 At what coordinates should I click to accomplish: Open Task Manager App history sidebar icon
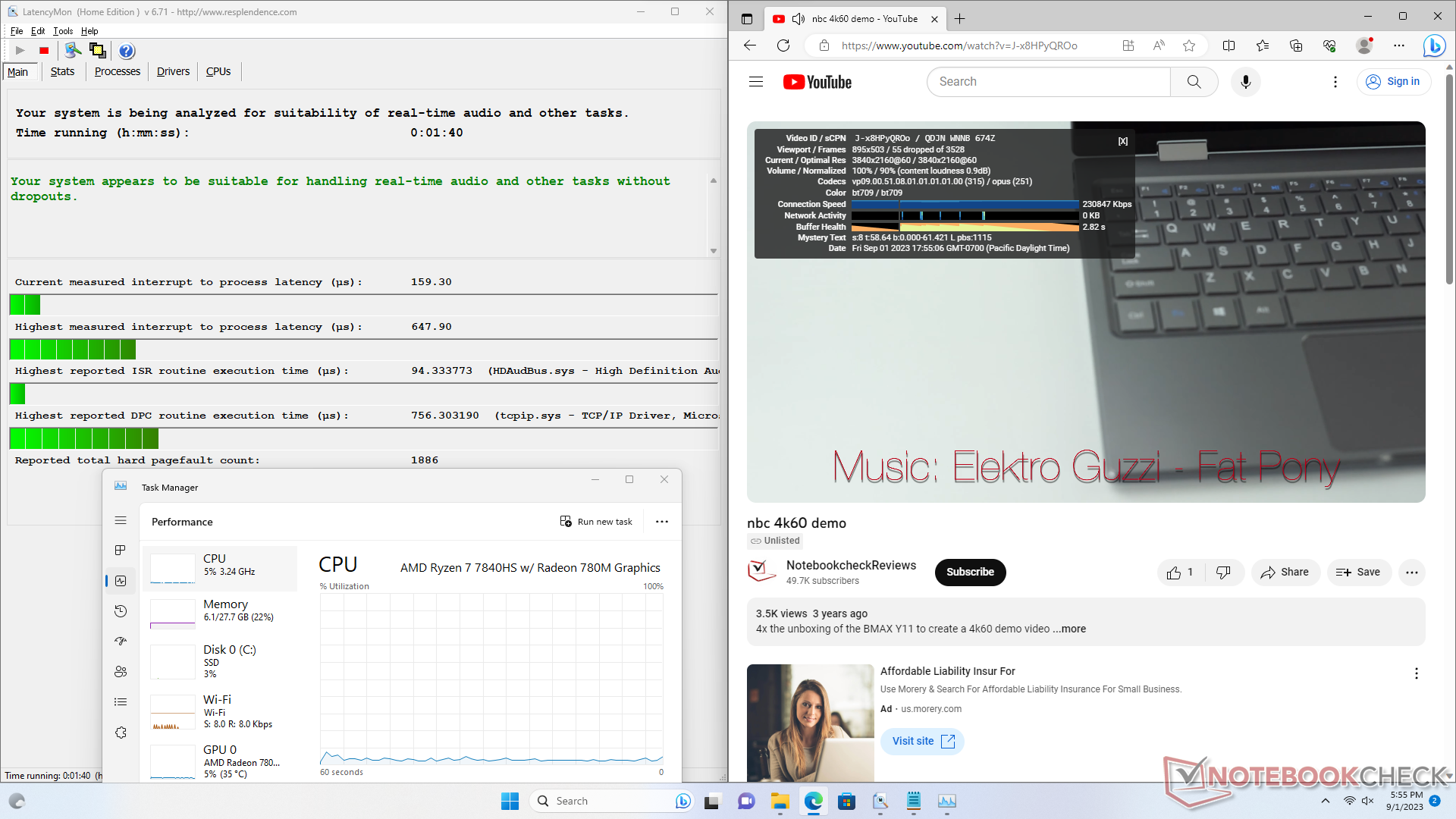121,611
